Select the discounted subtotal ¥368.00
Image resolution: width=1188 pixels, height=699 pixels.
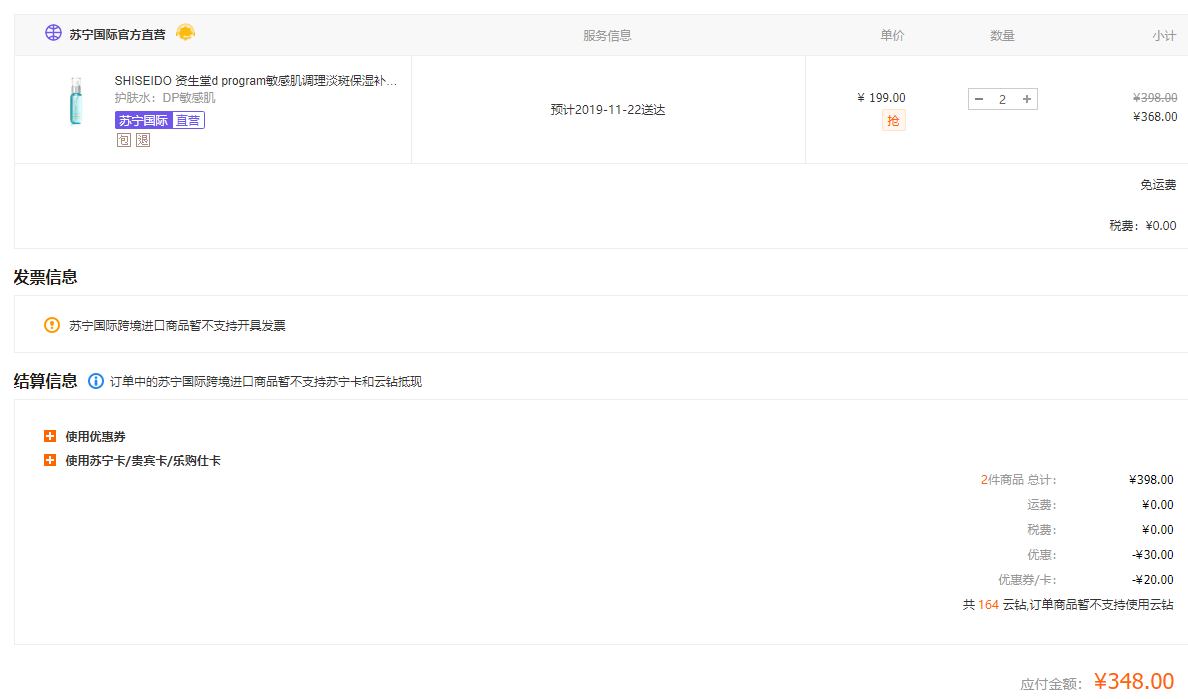1155,117
